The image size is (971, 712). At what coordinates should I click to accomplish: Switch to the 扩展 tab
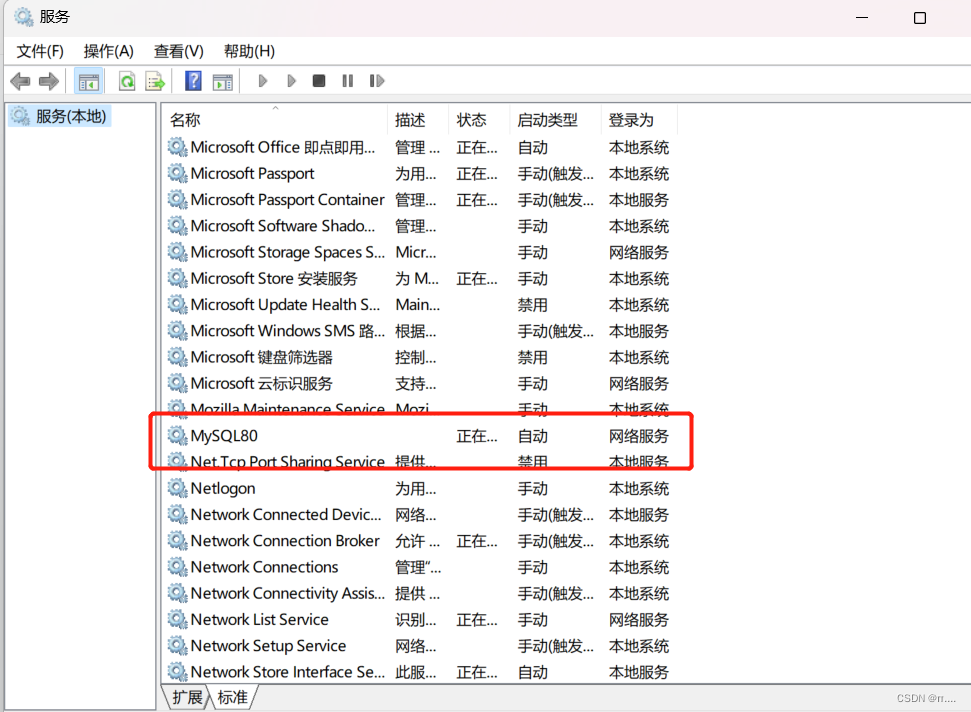tap(187, 697)
